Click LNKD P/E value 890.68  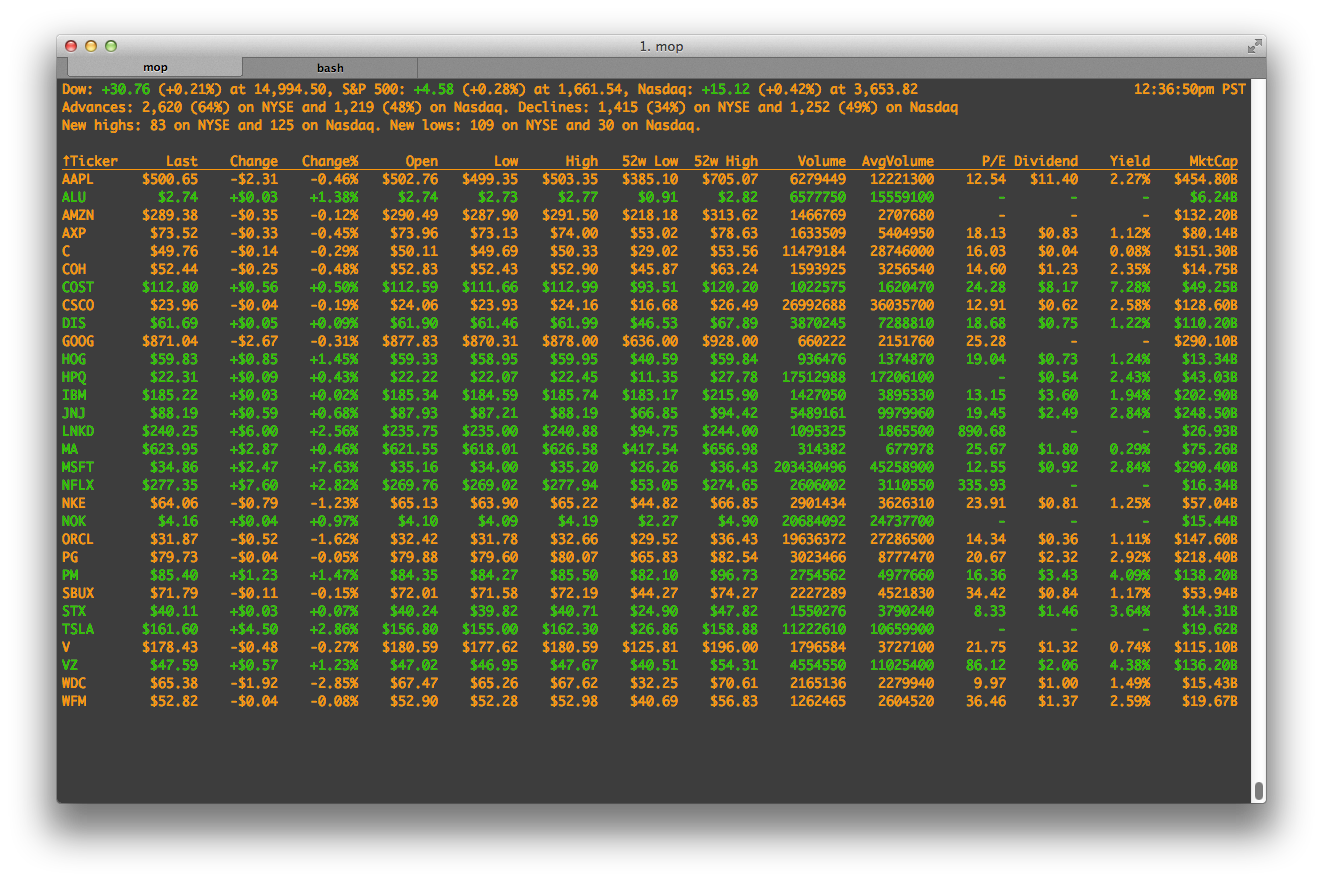[982, 431]
